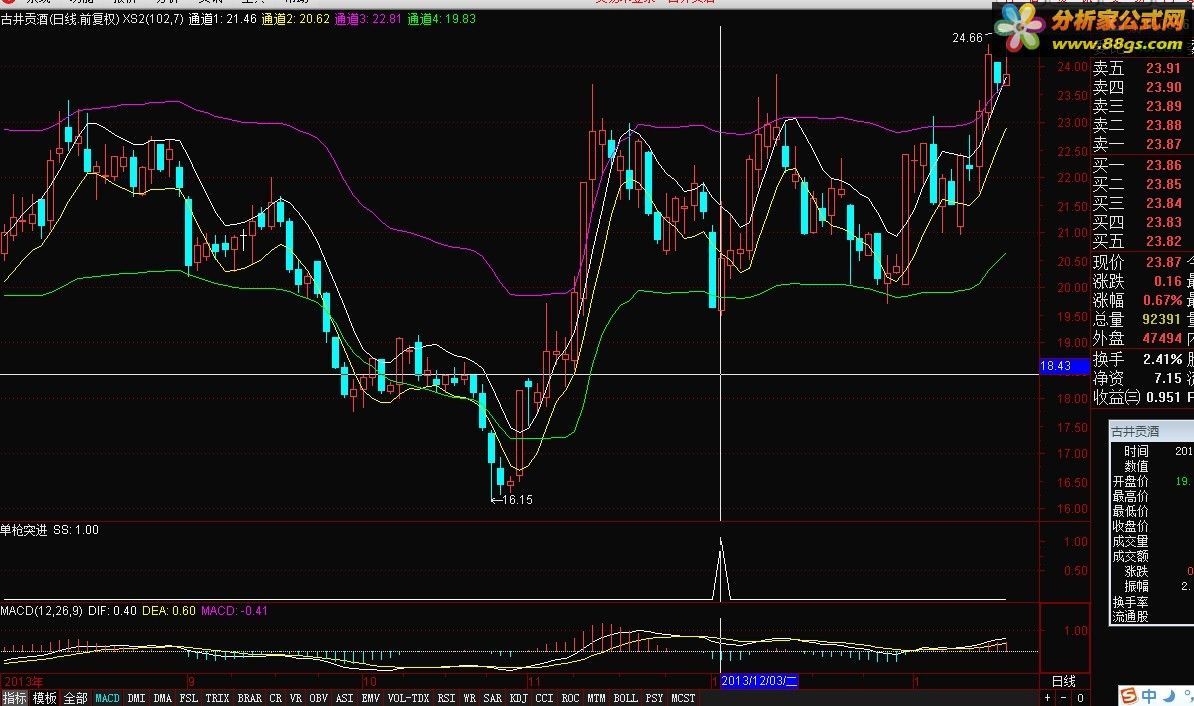Click the 换手 value 2.41%

click(x=1163, y=359)
